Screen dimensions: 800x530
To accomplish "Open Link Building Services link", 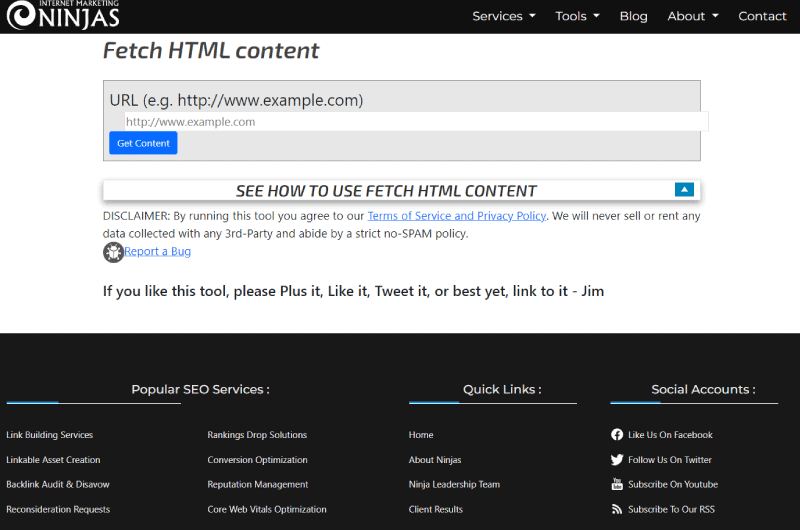I will [49, 435].
